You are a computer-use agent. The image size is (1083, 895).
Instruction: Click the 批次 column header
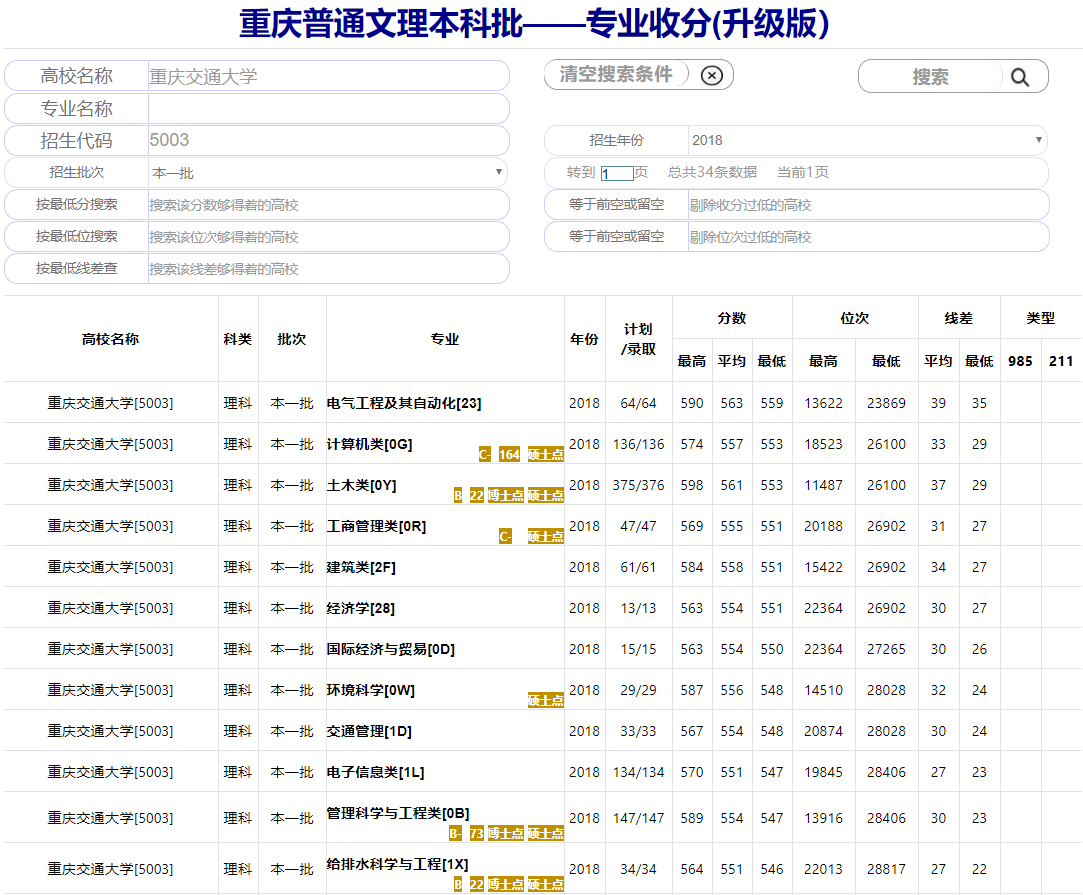coord(291,339)
